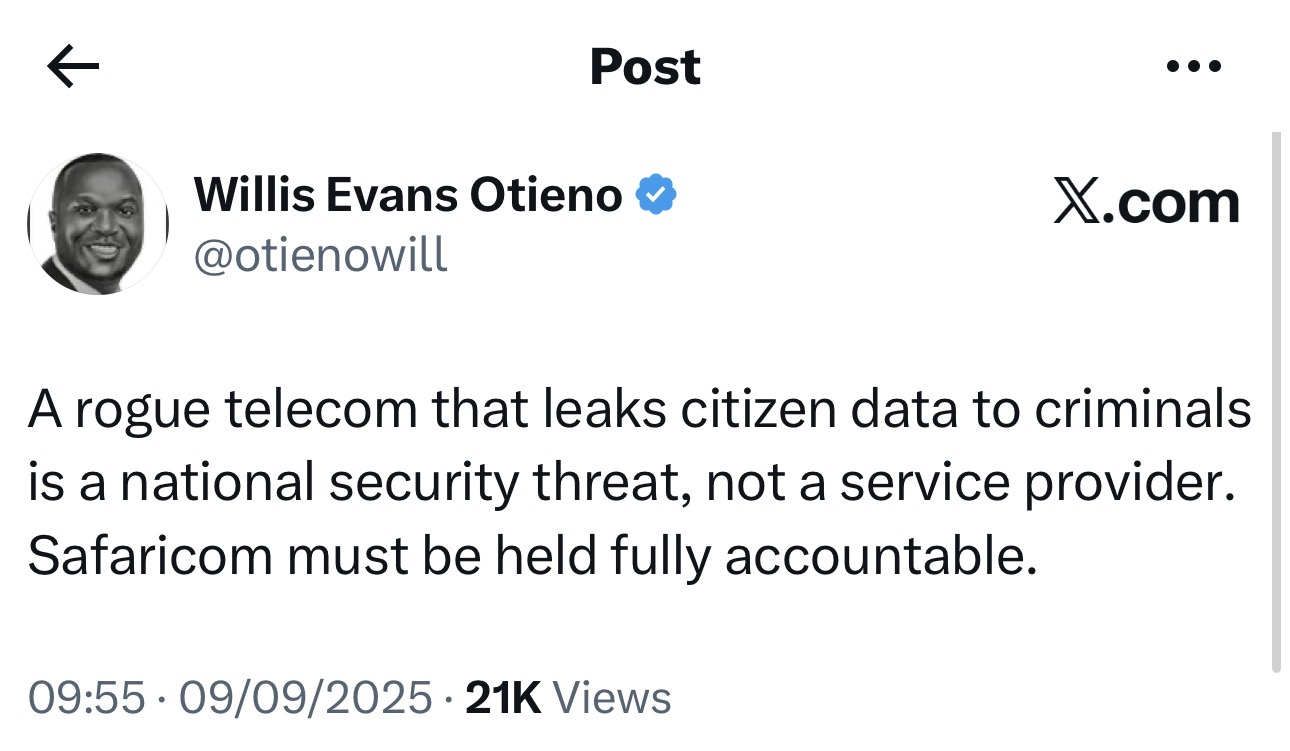This screenshot has width=1290, height=751.
Task: Go back using the left arrow
Action: tap(73, 67)
